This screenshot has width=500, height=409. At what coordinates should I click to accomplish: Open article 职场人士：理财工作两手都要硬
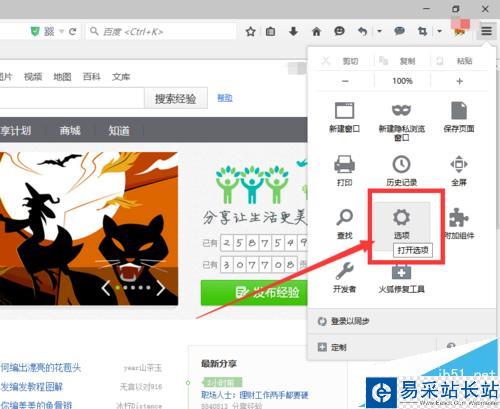coord(255,395)
